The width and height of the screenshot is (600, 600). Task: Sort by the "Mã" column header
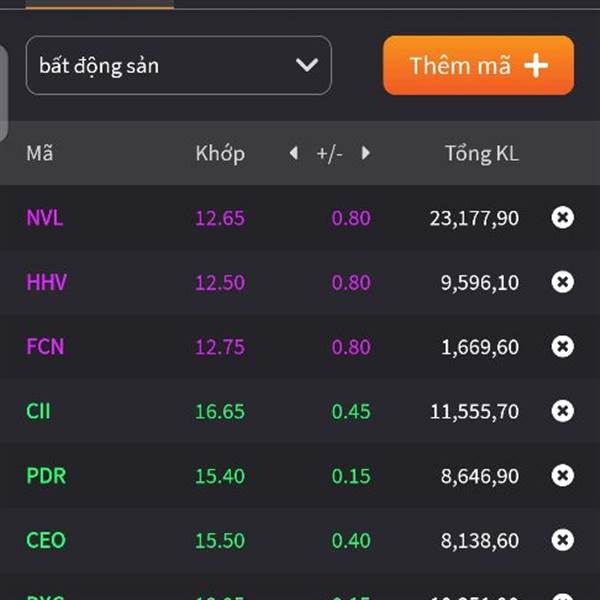(40, 153)
